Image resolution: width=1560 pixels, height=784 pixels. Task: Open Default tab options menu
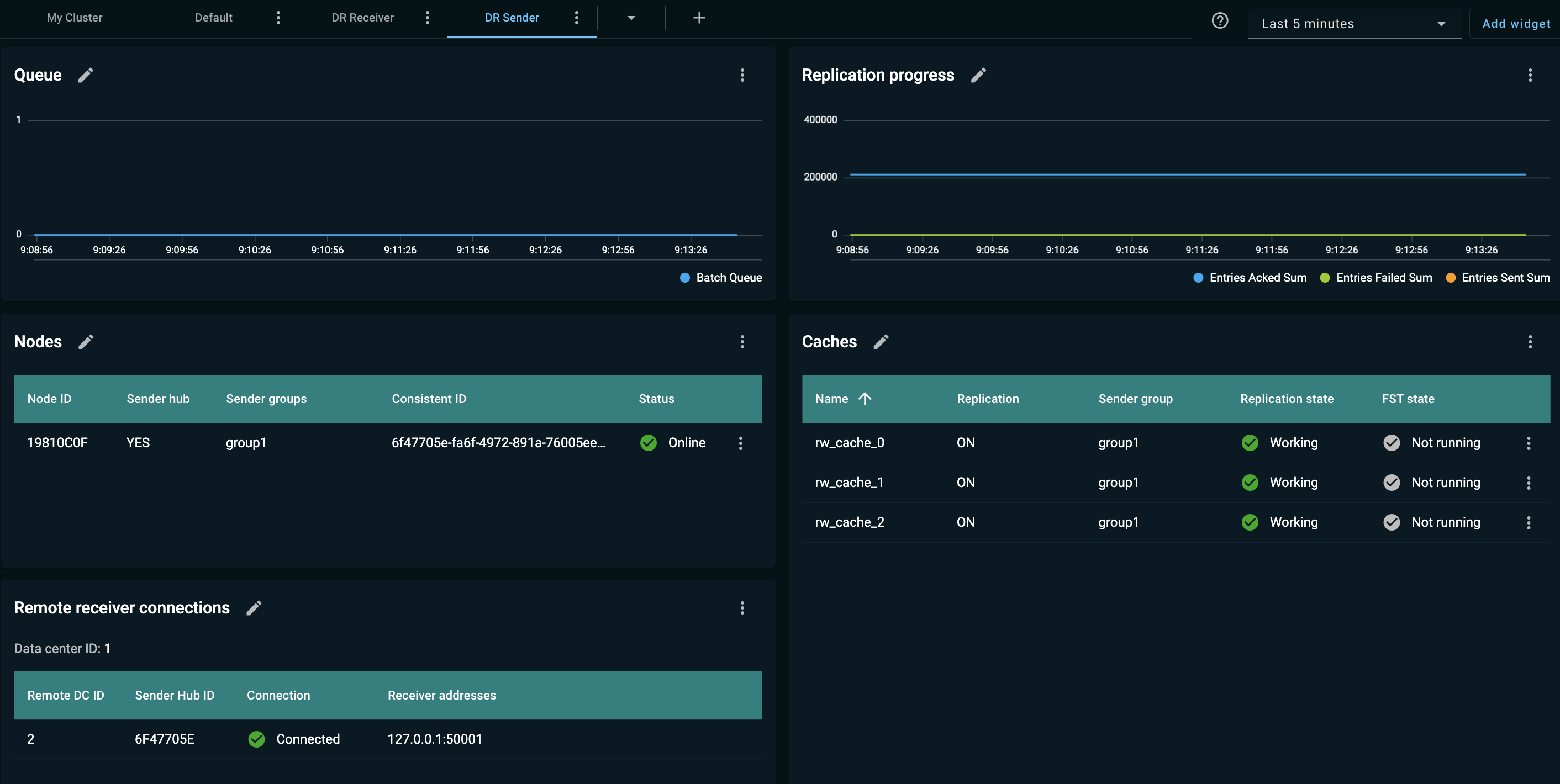(x=278, y=18)
